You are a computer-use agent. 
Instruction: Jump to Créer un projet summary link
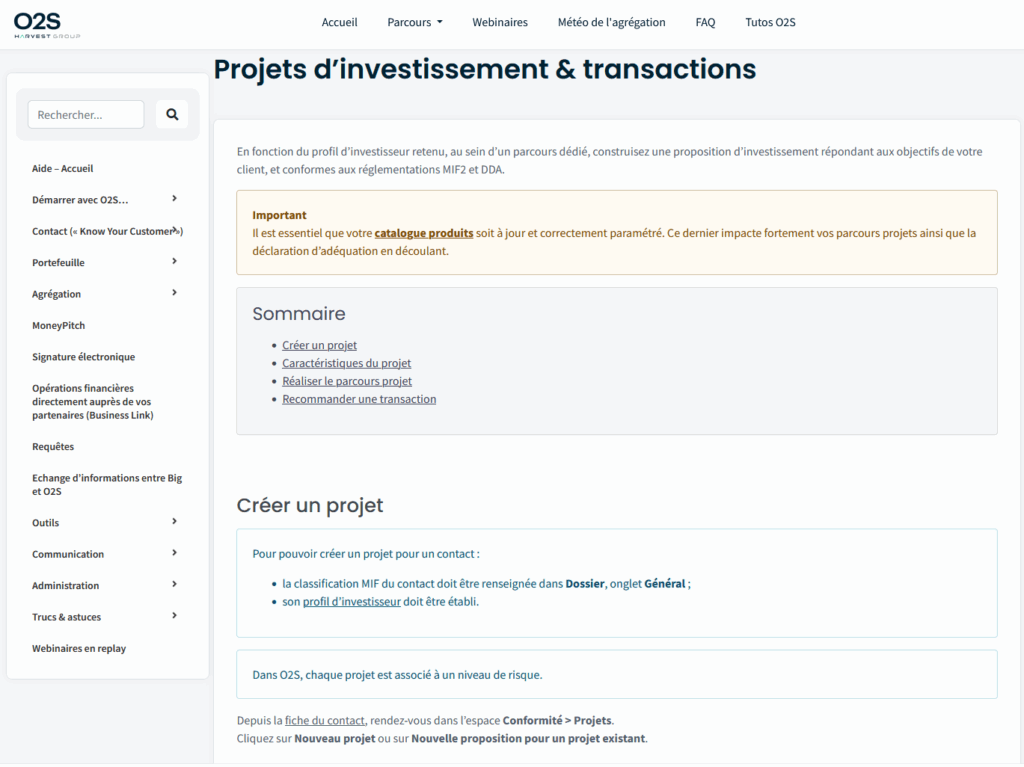click(x=319, y=345)
